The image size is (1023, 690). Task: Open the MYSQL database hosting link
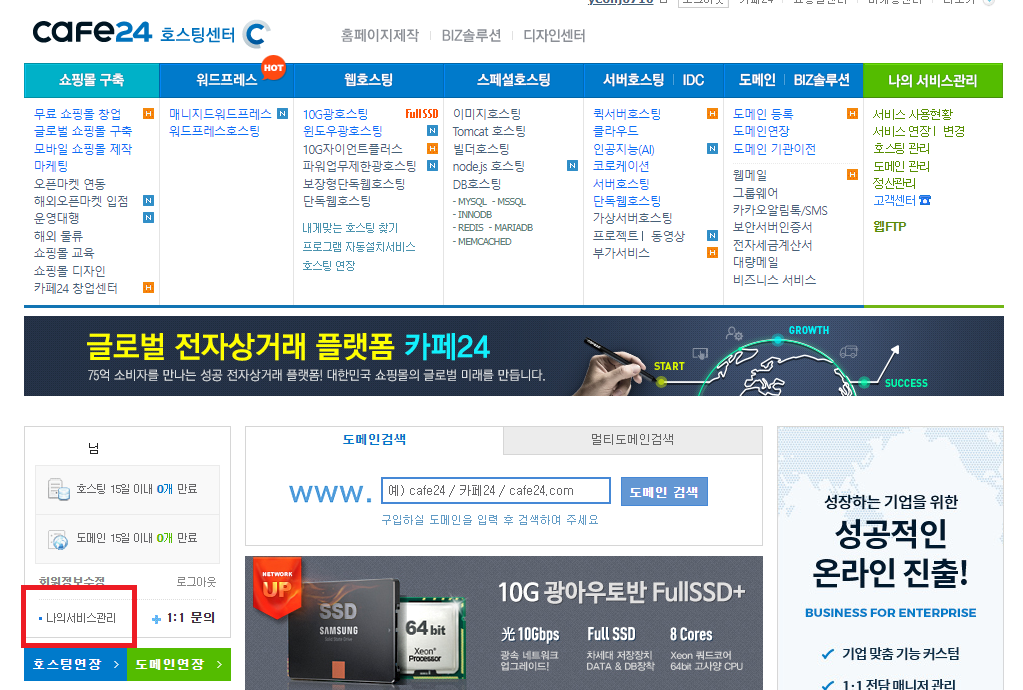tap(472, 202)
